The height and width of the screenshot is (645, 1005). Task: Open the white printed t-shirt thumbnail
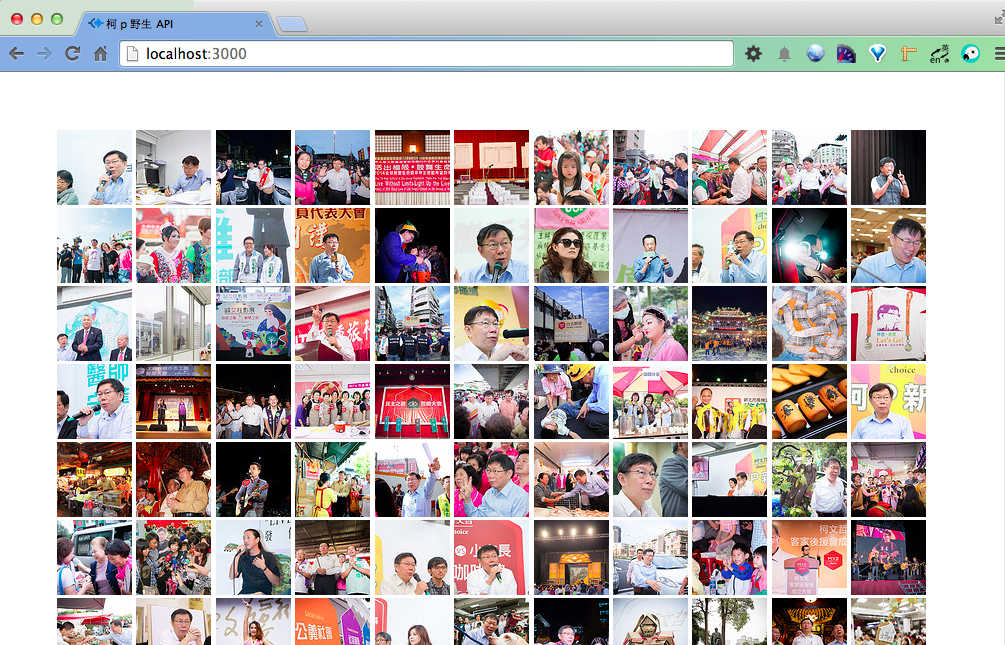click(x=888, y=323)
